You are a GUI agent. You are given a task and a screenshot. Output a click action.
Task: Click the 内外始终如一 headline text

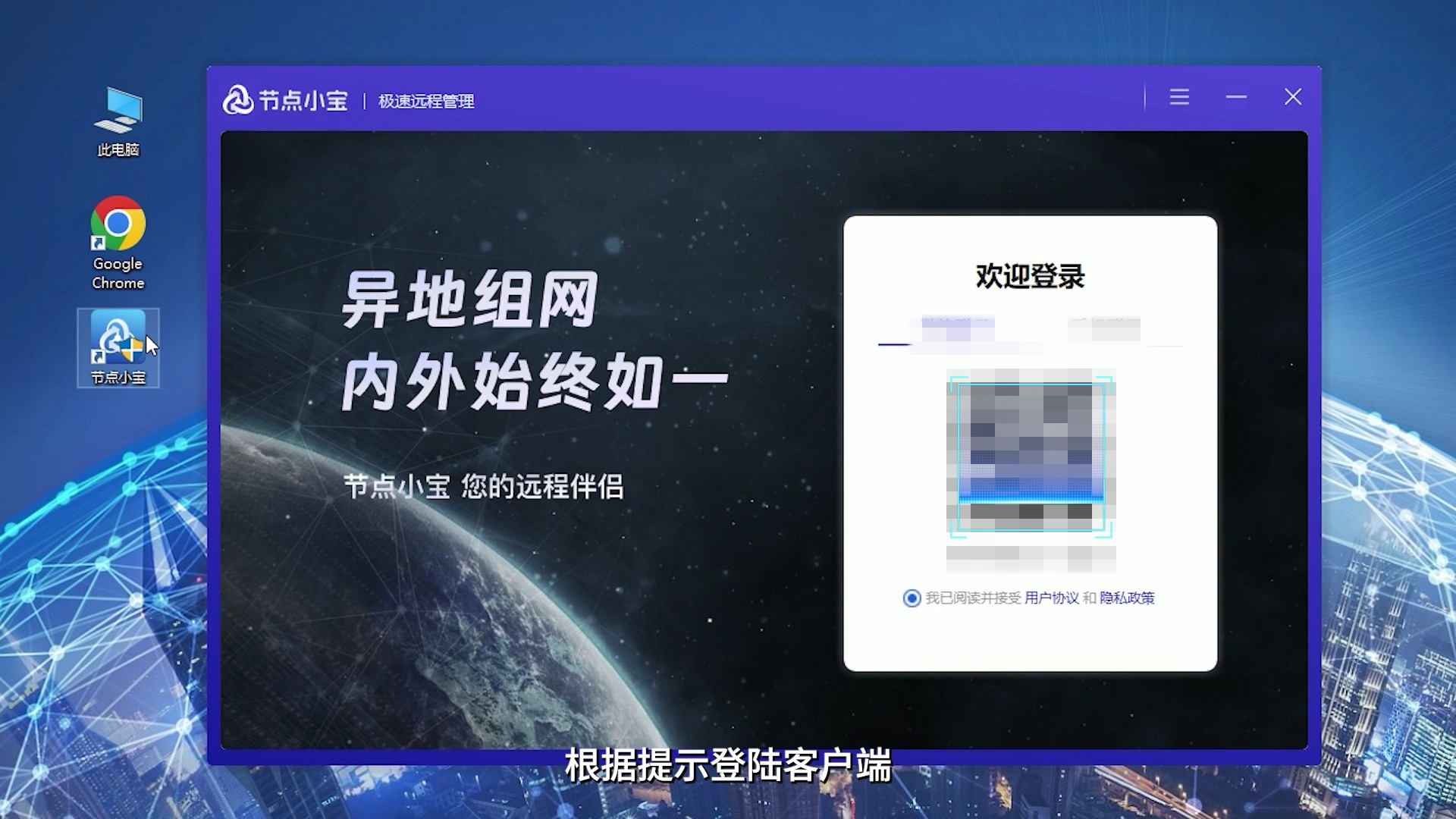click(535, 382)
